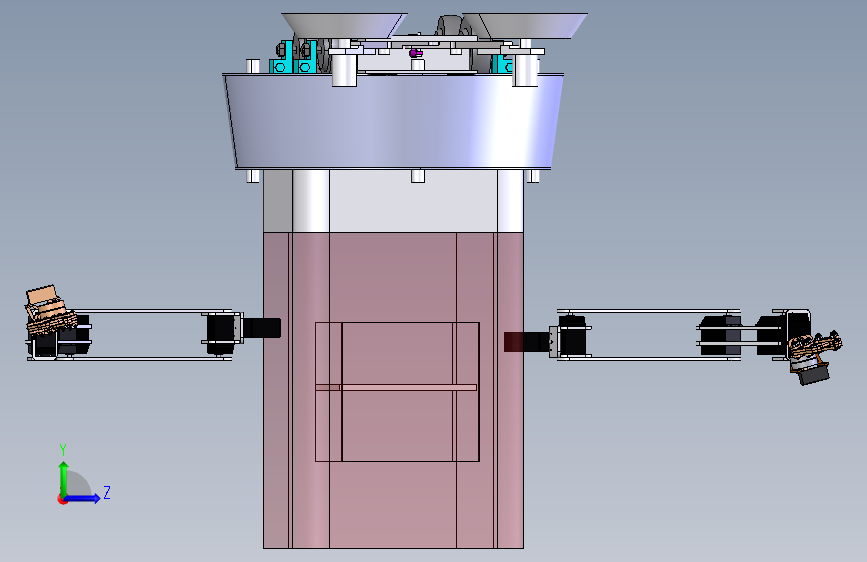
Task: Select the horizontal bar across the inner box
Action: [396, 387]
